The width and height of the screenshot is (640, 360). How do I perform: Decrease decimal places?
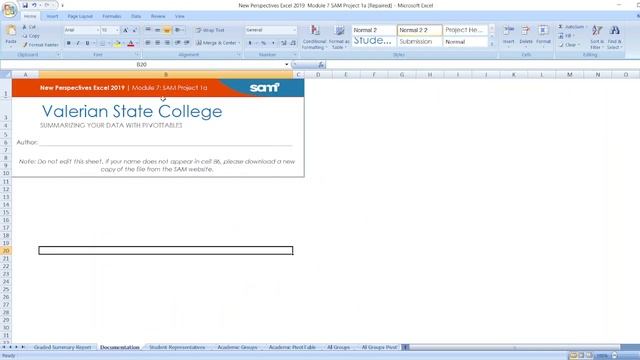(293, 43)
